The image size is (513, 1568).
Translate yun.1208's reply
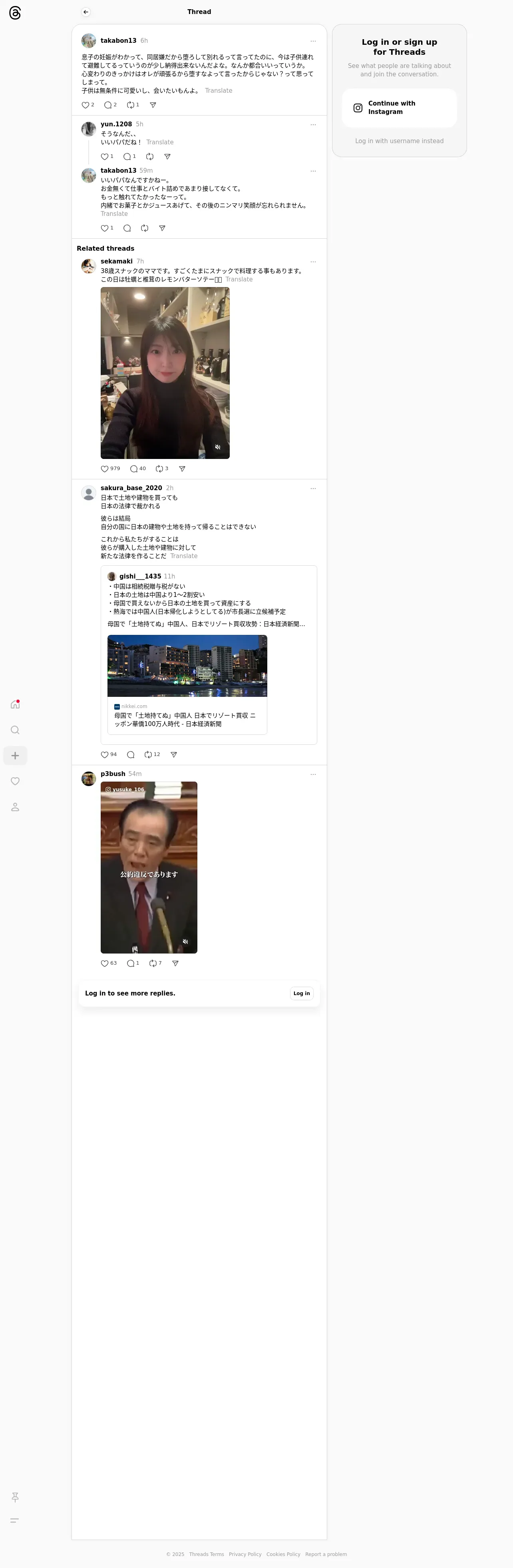coord(160,142)
